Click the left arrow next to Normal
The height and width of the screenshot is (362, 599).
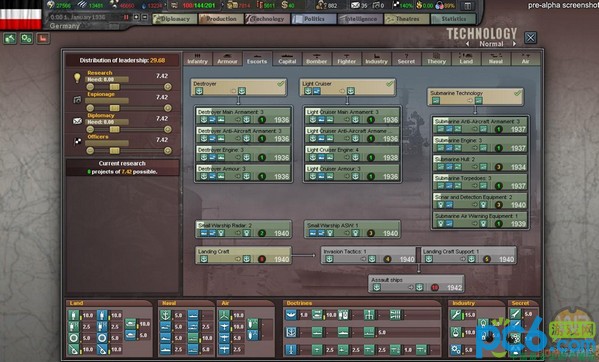[x=468, y=44]
